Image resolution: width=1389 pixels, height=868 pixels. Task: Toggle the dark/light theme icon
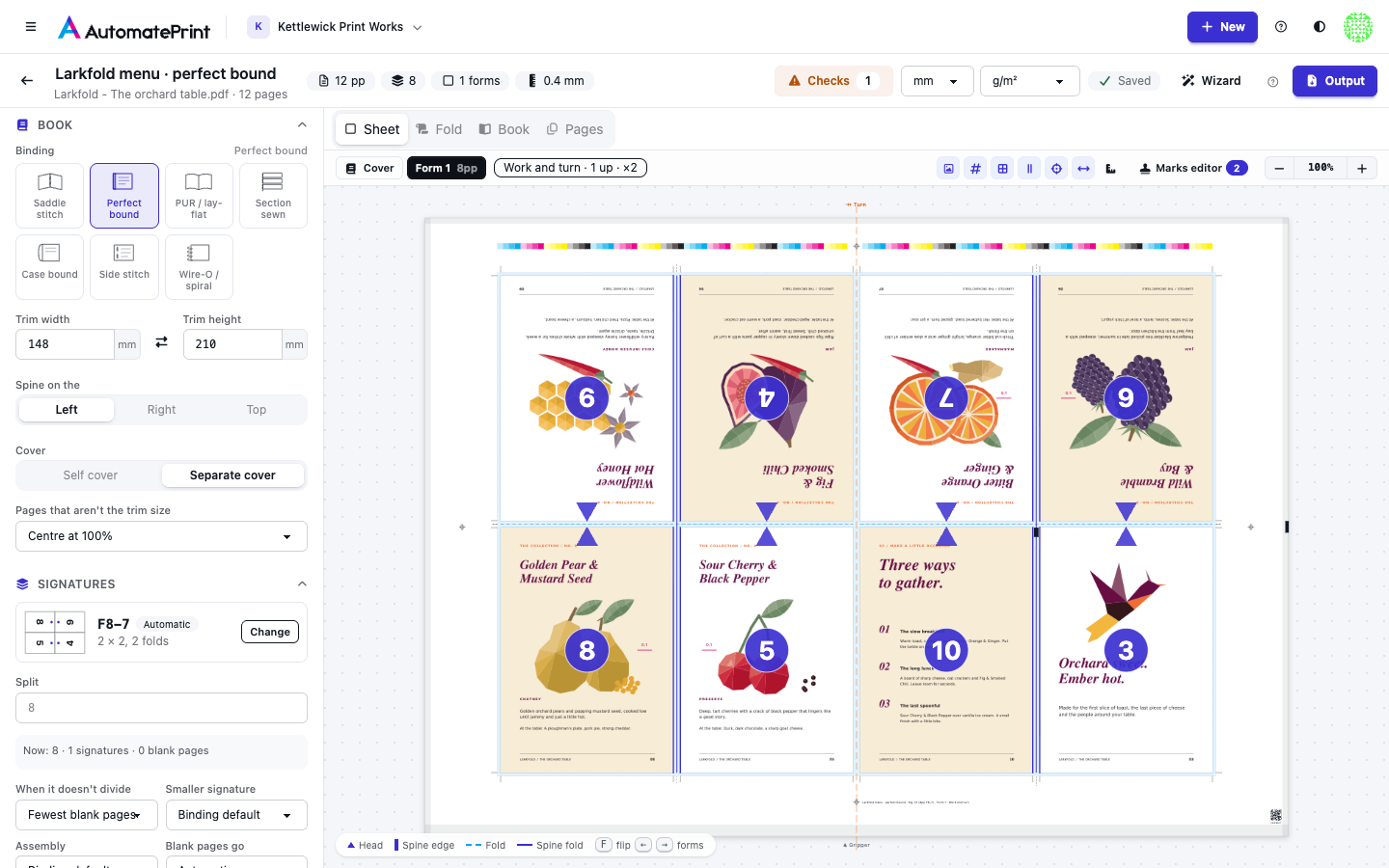pyautogui.click(x=1320, y=27)
